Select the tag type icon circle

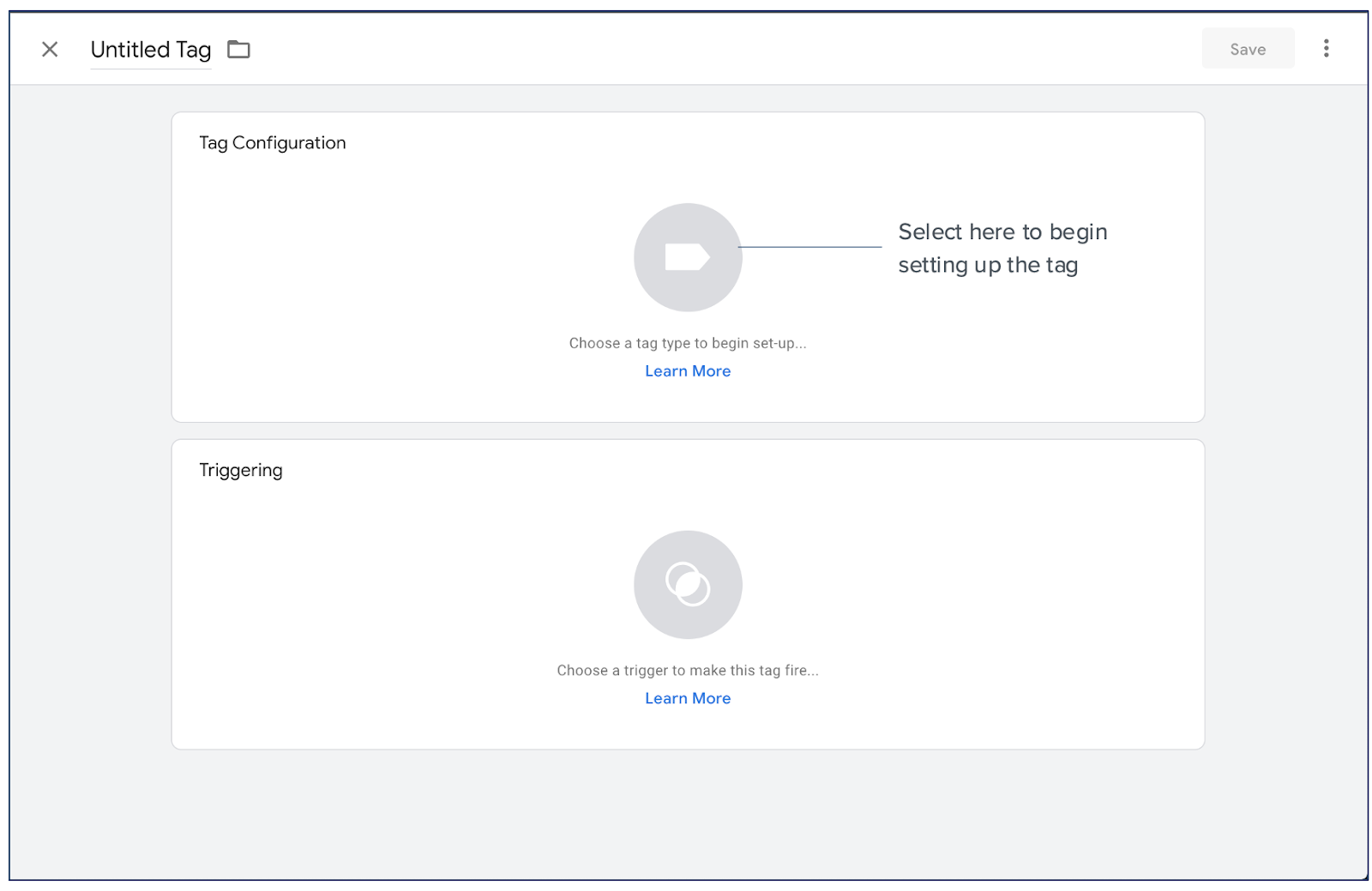coord(688,257)
